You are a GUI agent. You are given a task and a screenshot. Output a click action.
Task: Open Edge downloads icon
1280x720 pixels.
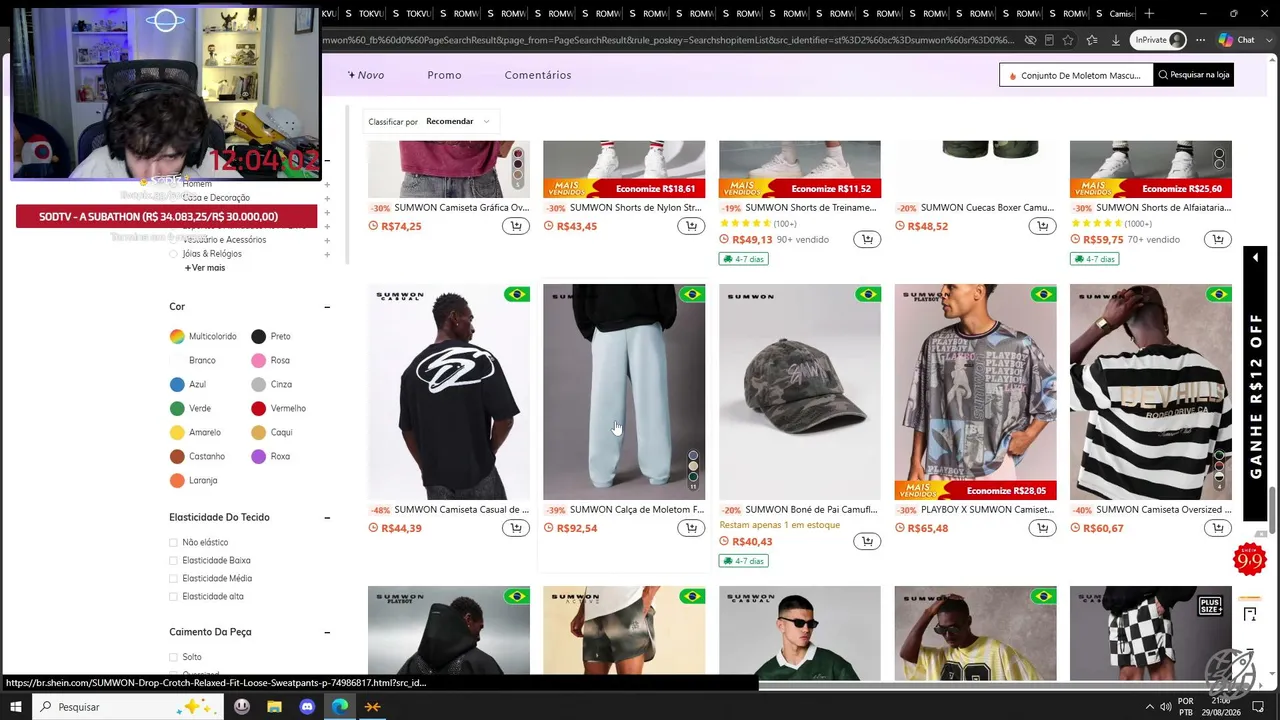click(1115, 40)
